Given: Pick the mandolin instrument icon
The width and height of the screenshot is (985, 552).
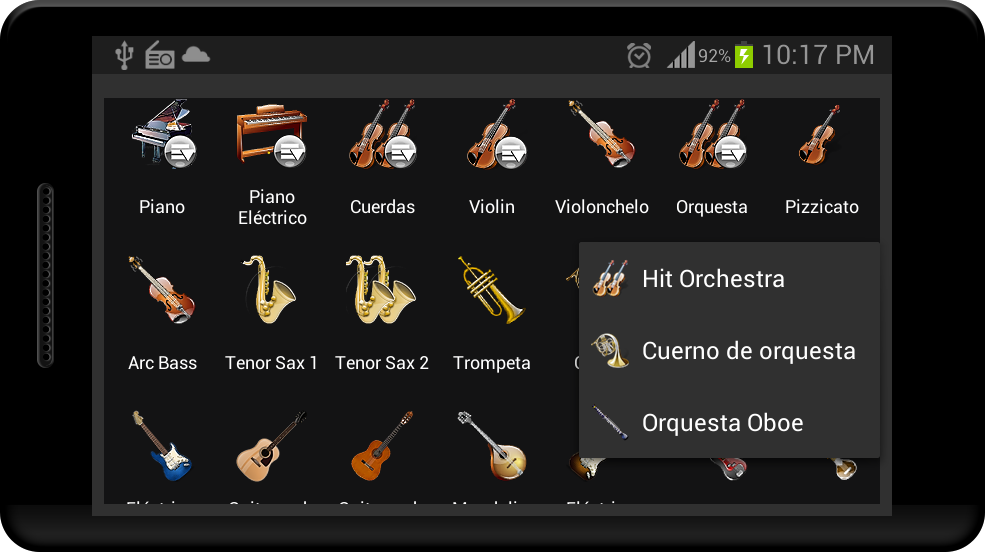Looking at the screenshot, I should coord(491,445).
